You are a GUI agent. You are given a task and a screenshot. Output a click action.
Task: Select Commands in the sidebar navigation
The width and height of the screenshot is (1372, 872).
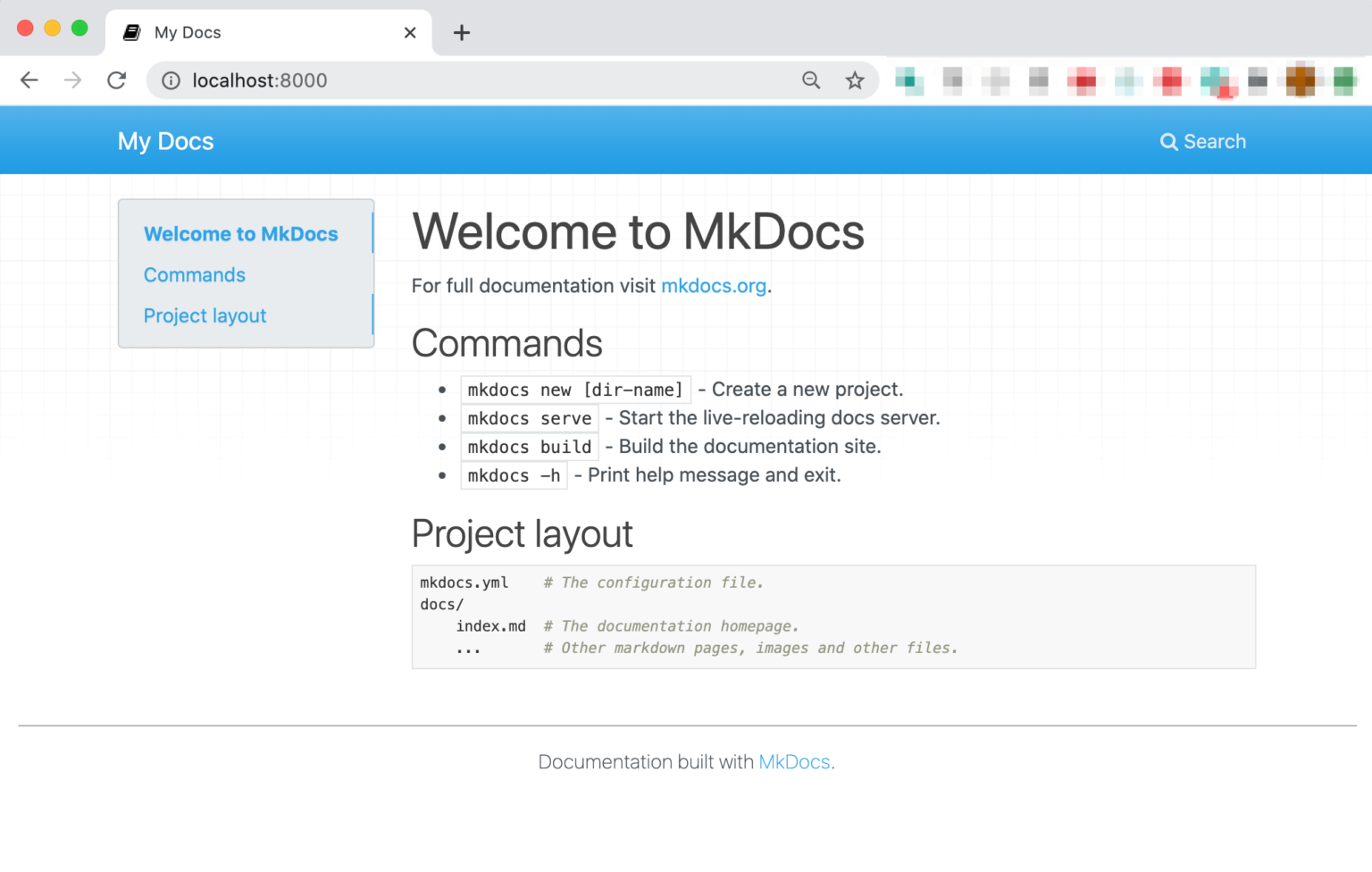pyautogui.click(x=195, y=274)
